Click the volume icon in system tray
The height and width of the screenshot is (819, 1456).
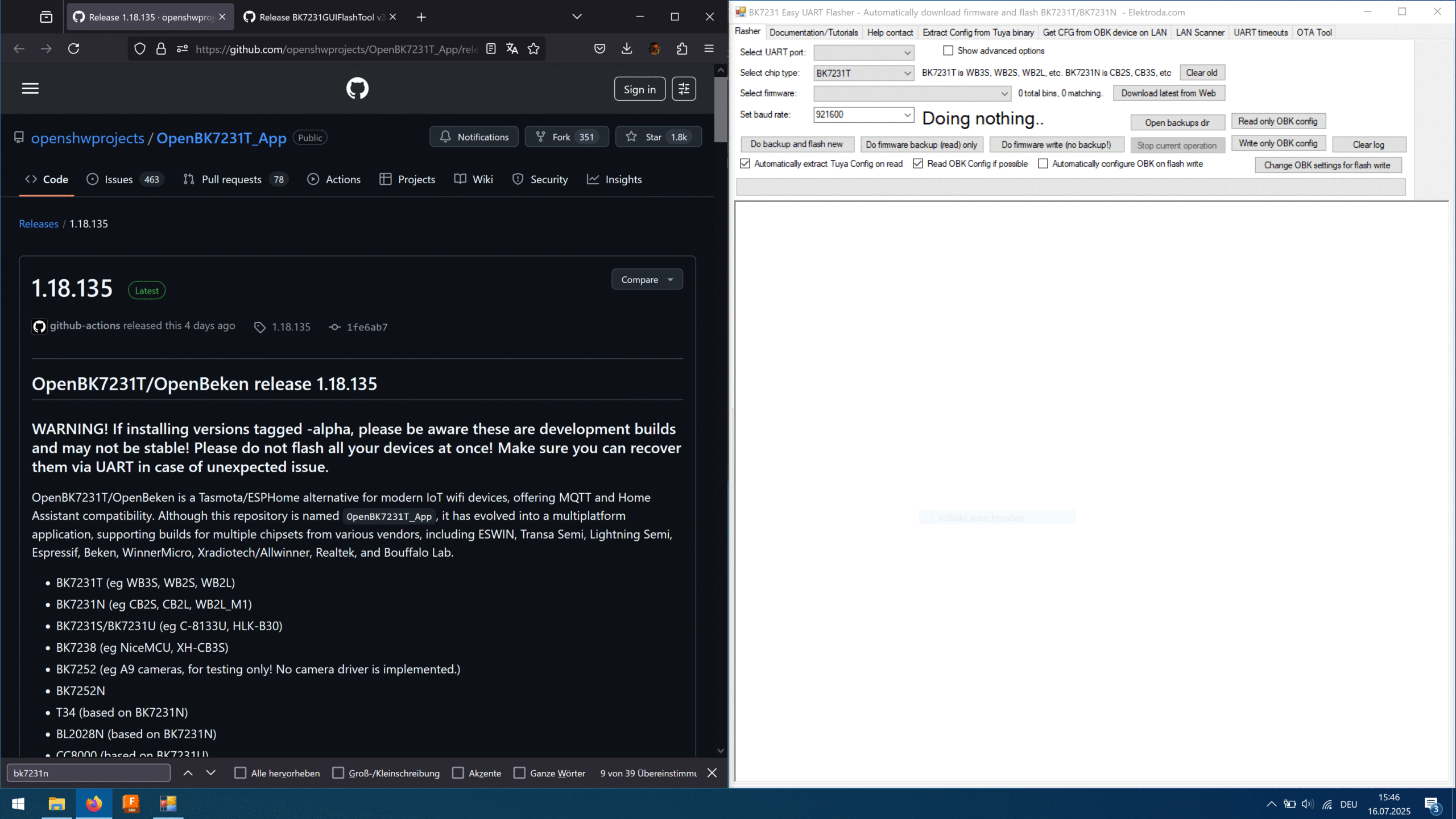1308,804
